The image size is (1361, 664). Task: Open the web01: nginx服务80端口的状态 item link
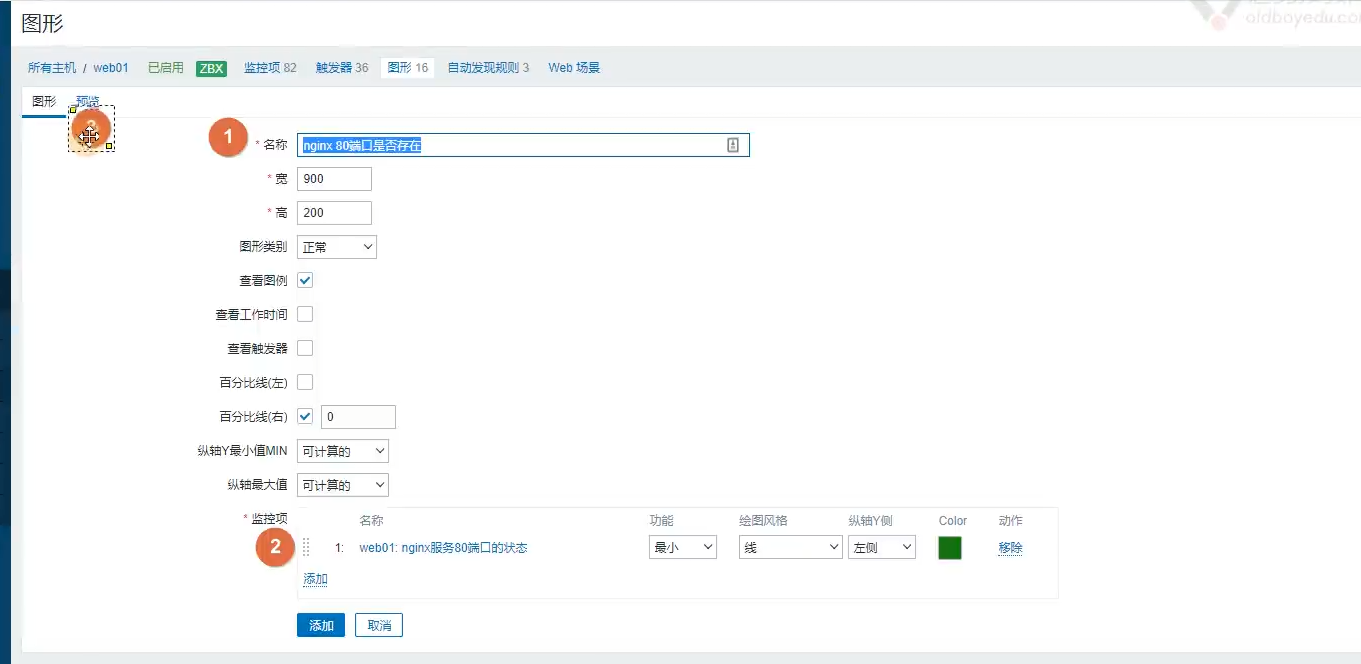(443, 547)
